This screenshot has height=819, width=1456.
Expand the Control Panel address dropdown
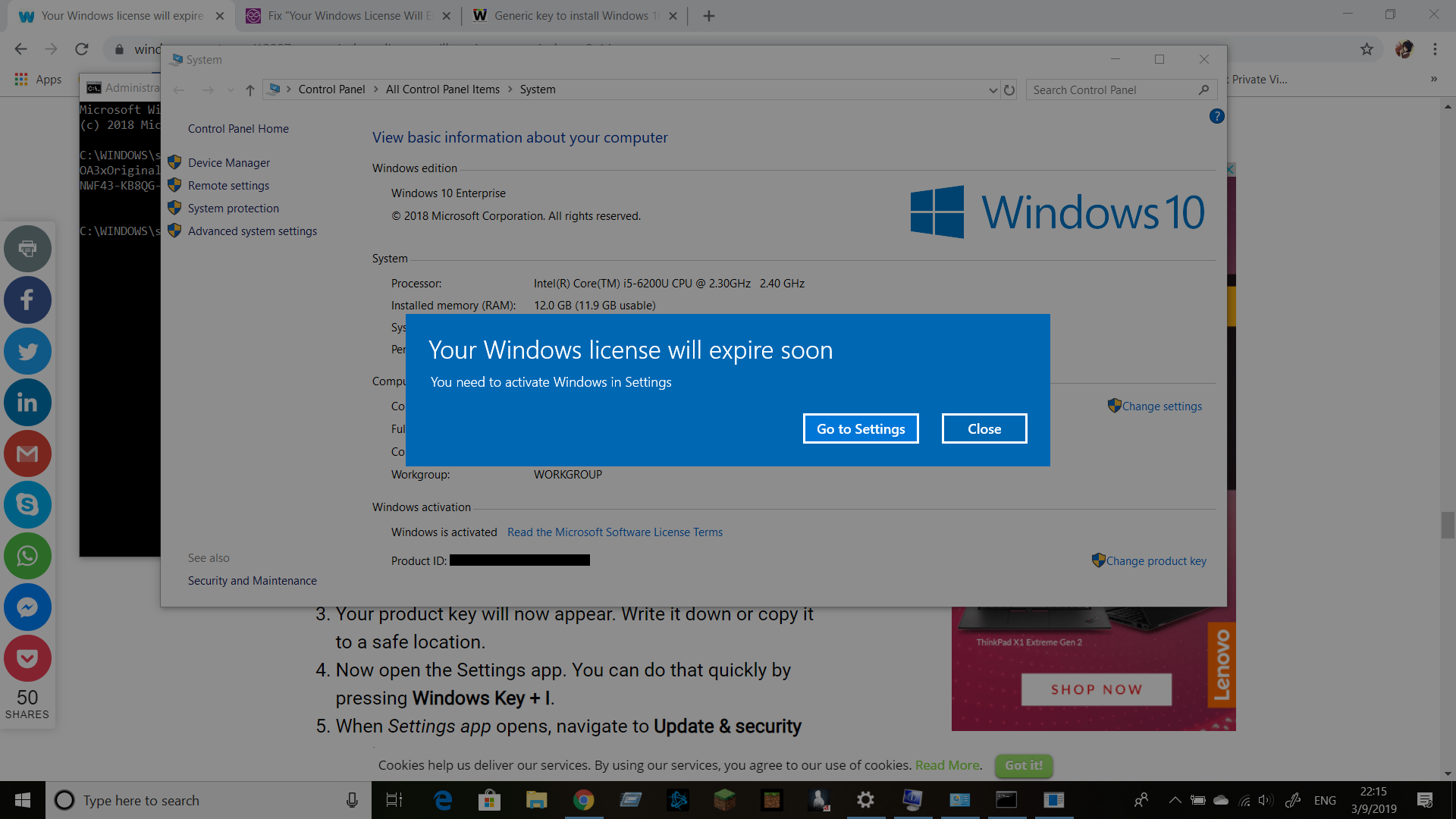(x=993, y=89)
